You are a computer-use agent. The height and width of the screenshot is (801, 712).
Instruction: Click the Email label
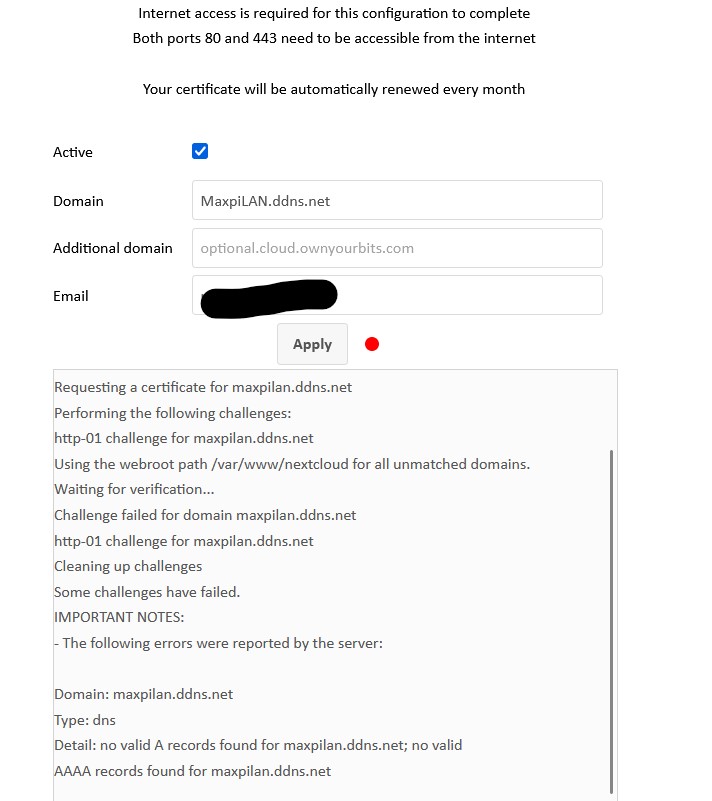[71, 296]
